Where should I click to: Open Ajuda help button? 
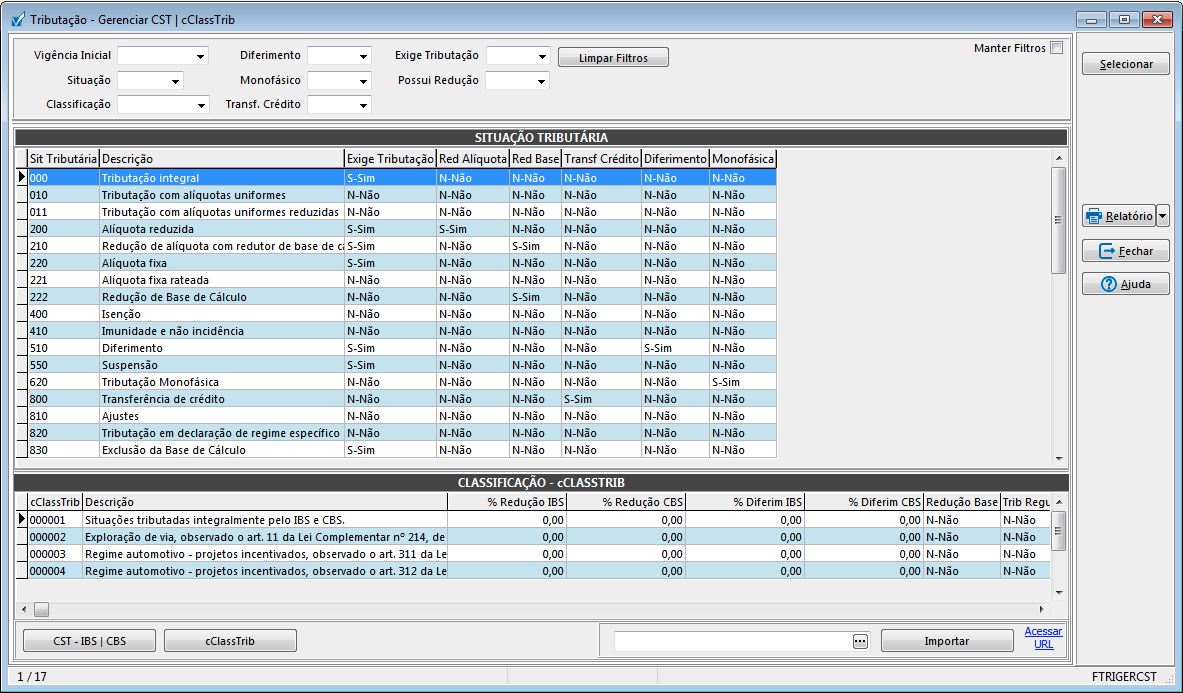tap(1125, 284)
